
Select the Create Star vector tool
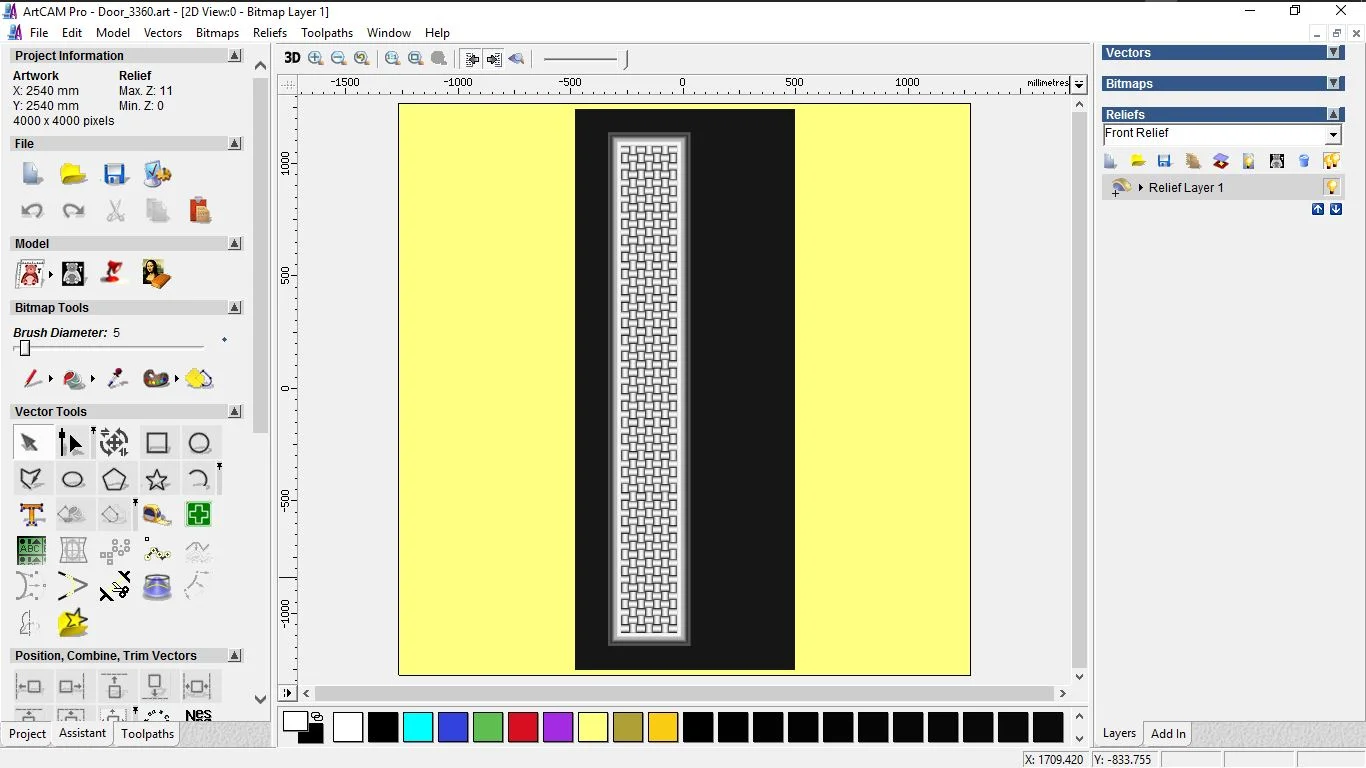point(157,480)
